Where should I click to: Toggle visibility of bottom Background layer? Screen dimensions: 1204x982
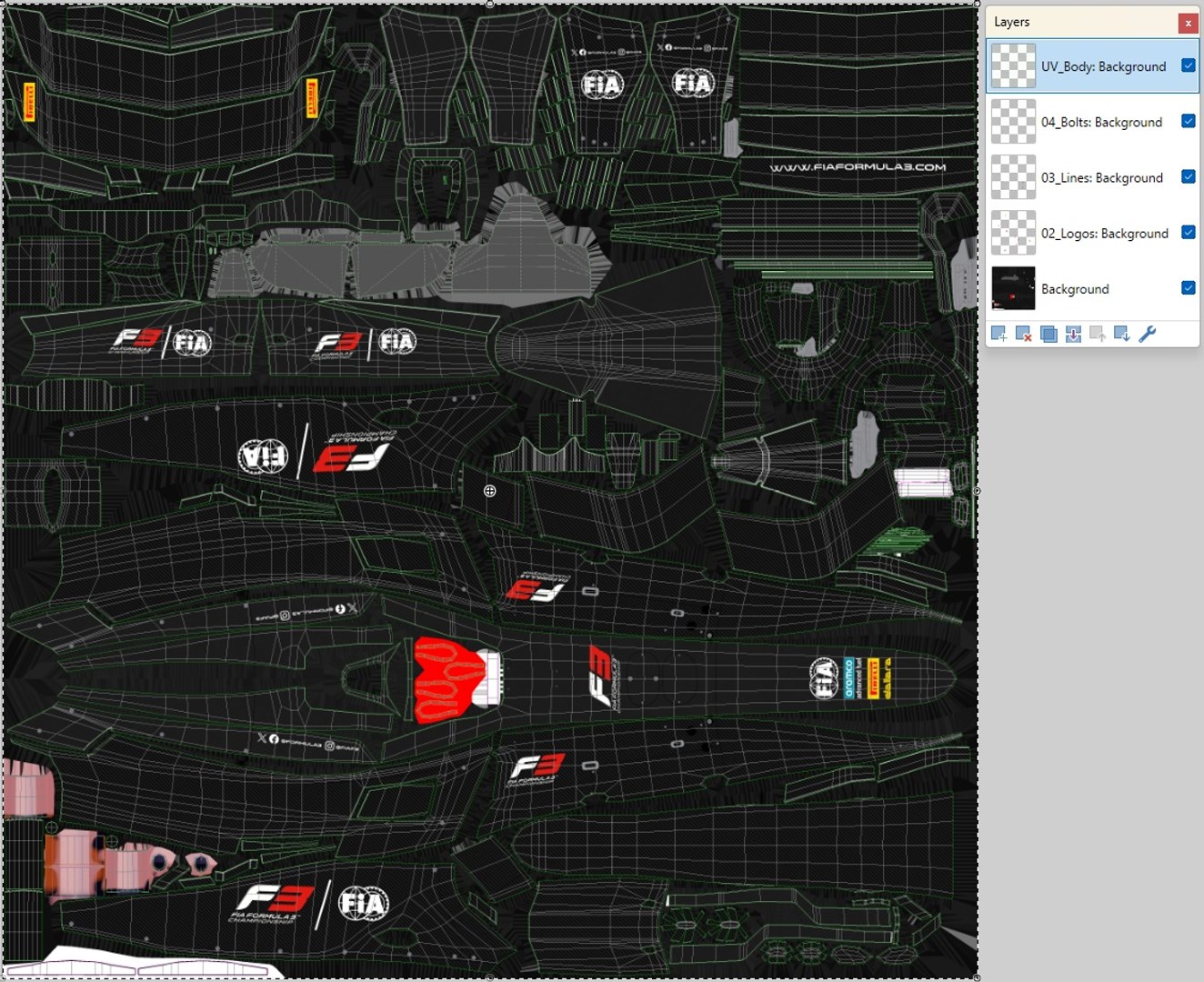[1188, 287]
